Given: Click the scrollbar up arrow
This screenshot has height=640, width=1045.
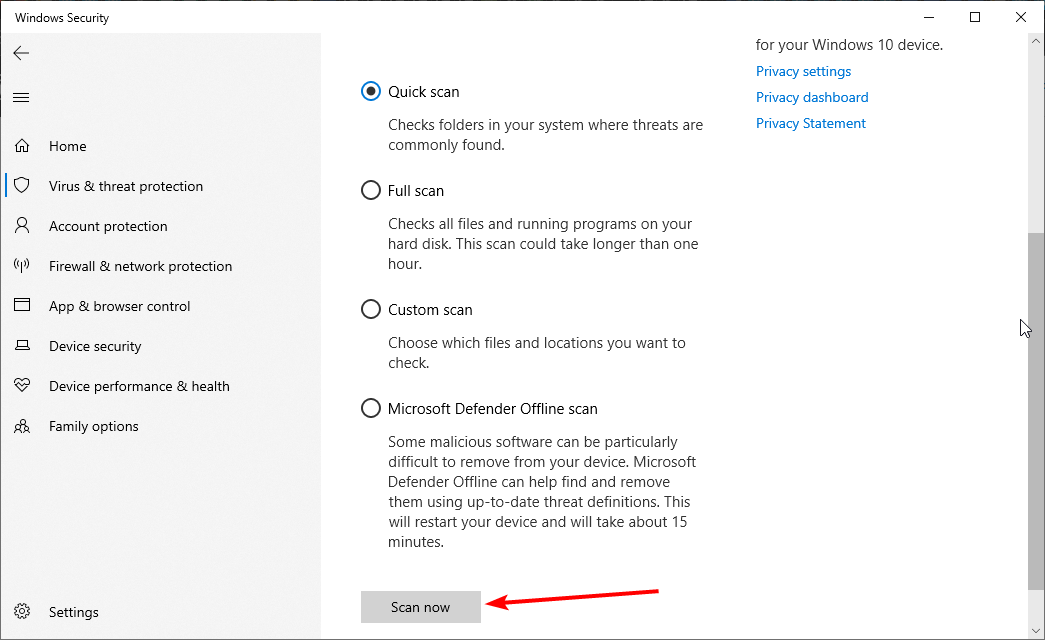Looking at the screenshot, I should click(x=1036, y=41).
